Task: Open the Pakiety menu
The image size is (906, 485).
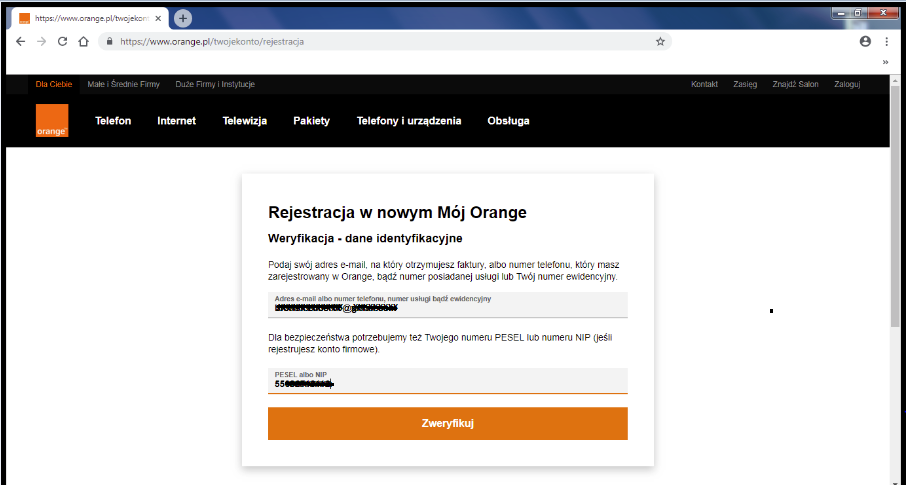Action: coord(311,121)
